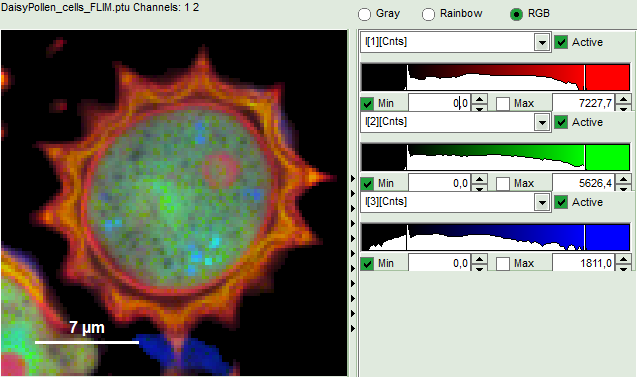Increase blue Max value 1811,0 using up arrow
Screen dimensions: 637x377
[623, 259]
